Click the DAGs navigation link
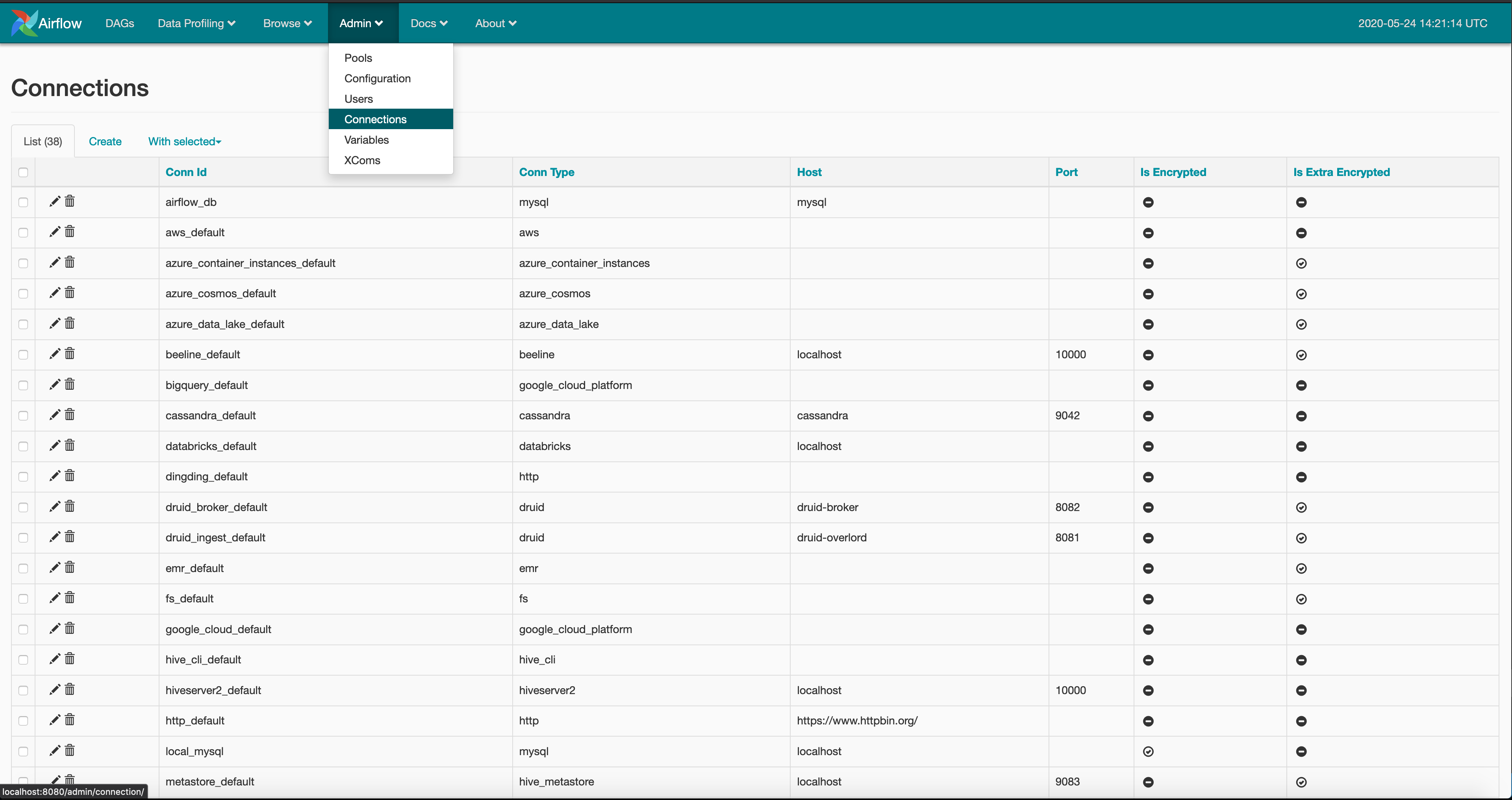Screen dimensions: 1512x800 pos(120,22)
